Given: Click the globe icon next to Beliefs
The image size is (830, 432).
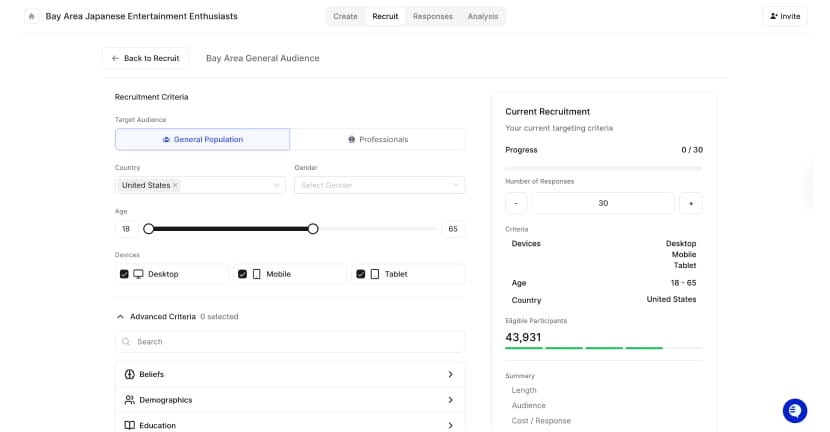Looking at the screenshot, I should pos(130,374).
